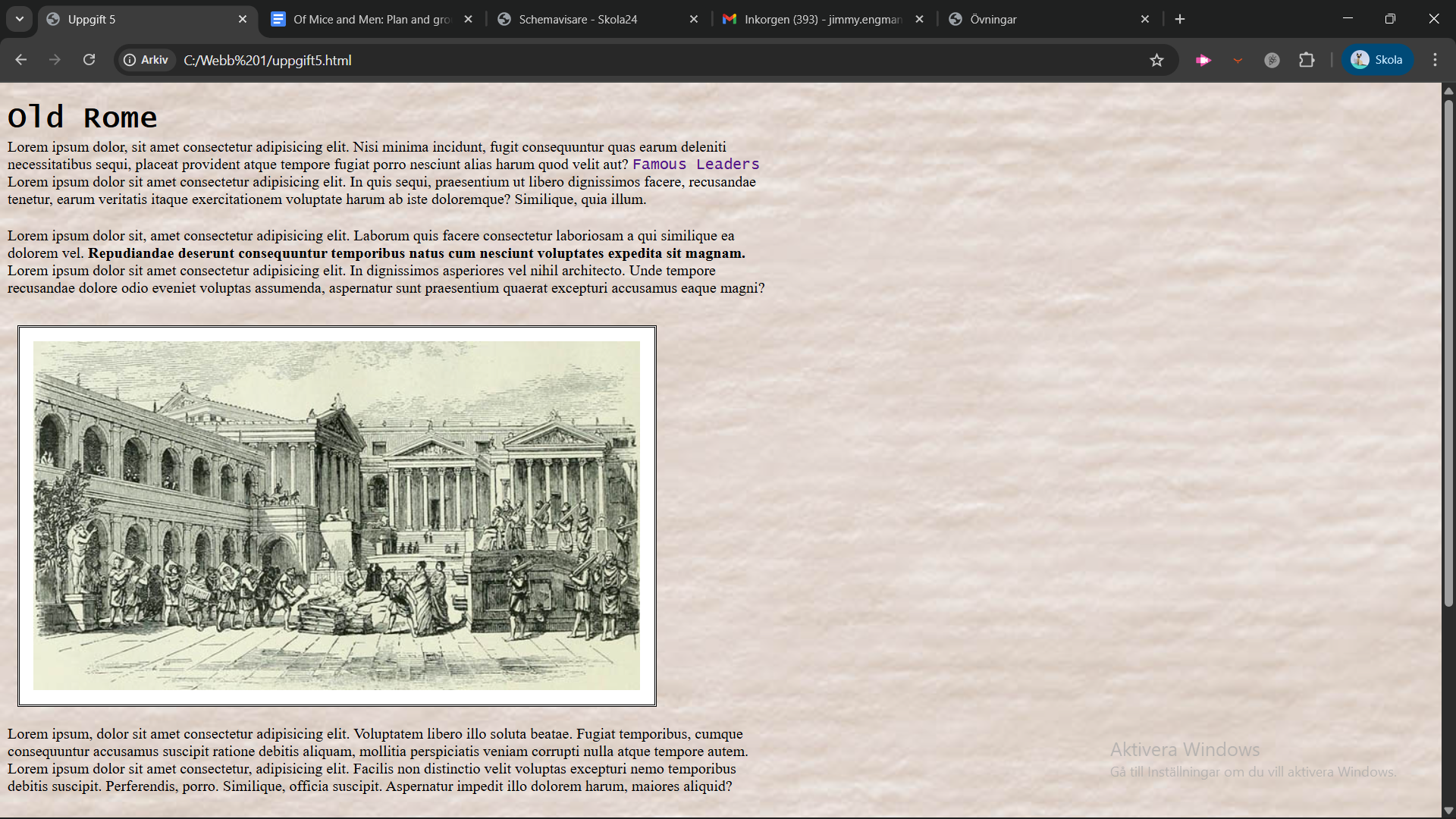This screenshot has height=819, width=1456.
Task: Bookmark this page with the star
Action: [x=1156, y=60]
